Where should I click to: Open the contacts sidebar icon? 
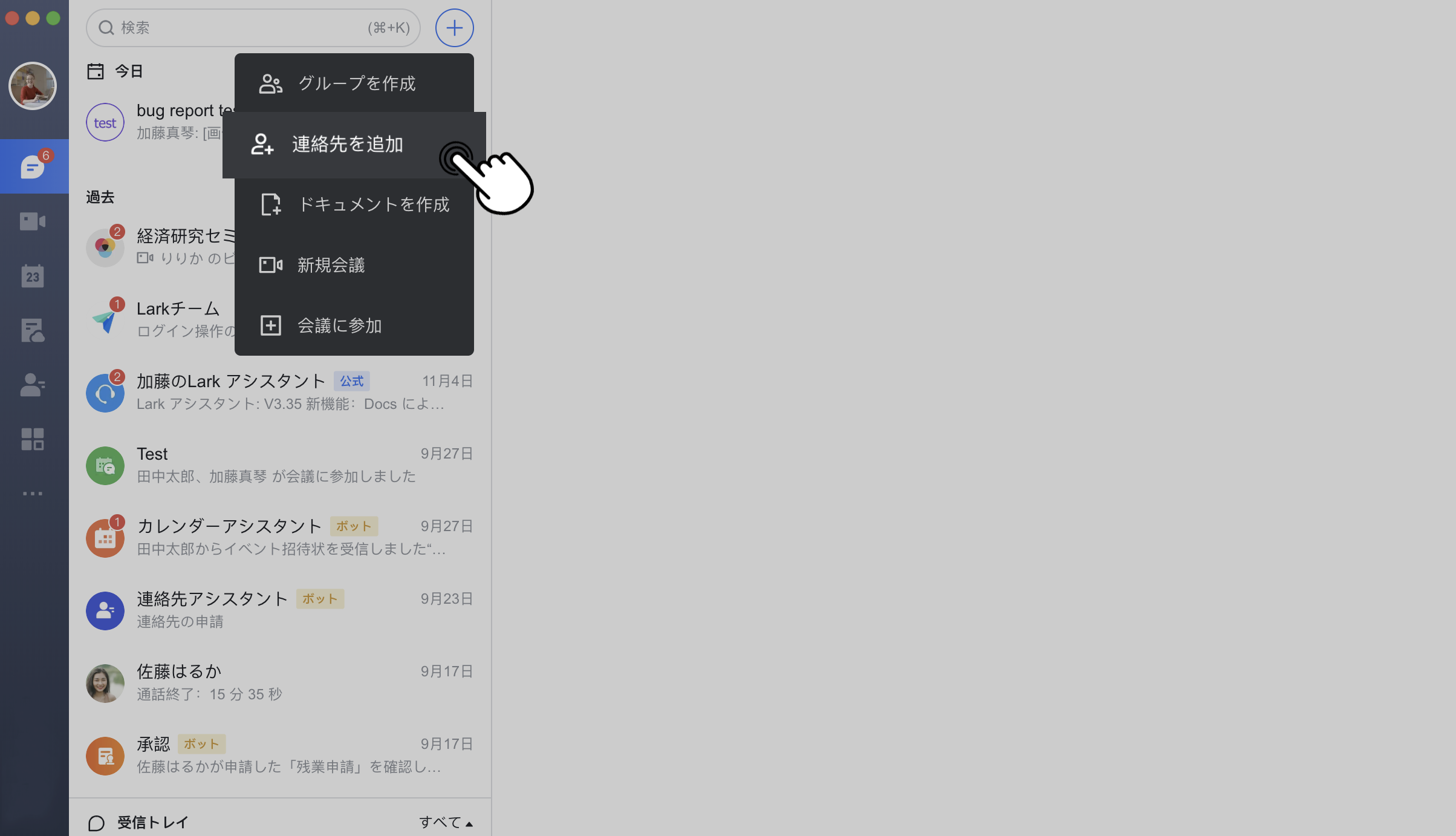click(x=33, y=385)
